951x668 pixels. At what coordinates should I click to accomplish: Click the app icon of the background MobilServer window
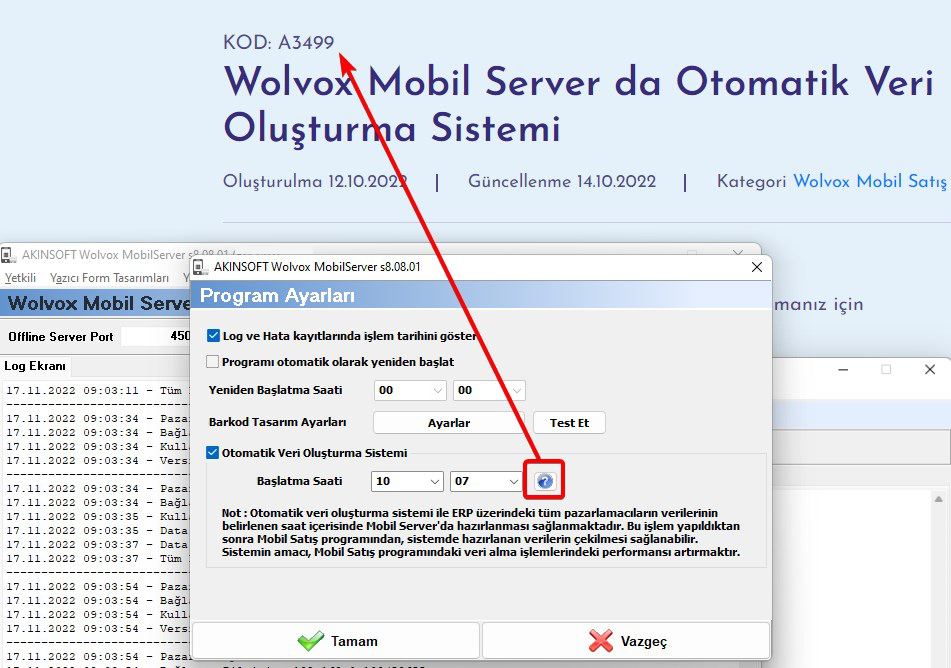9,255
